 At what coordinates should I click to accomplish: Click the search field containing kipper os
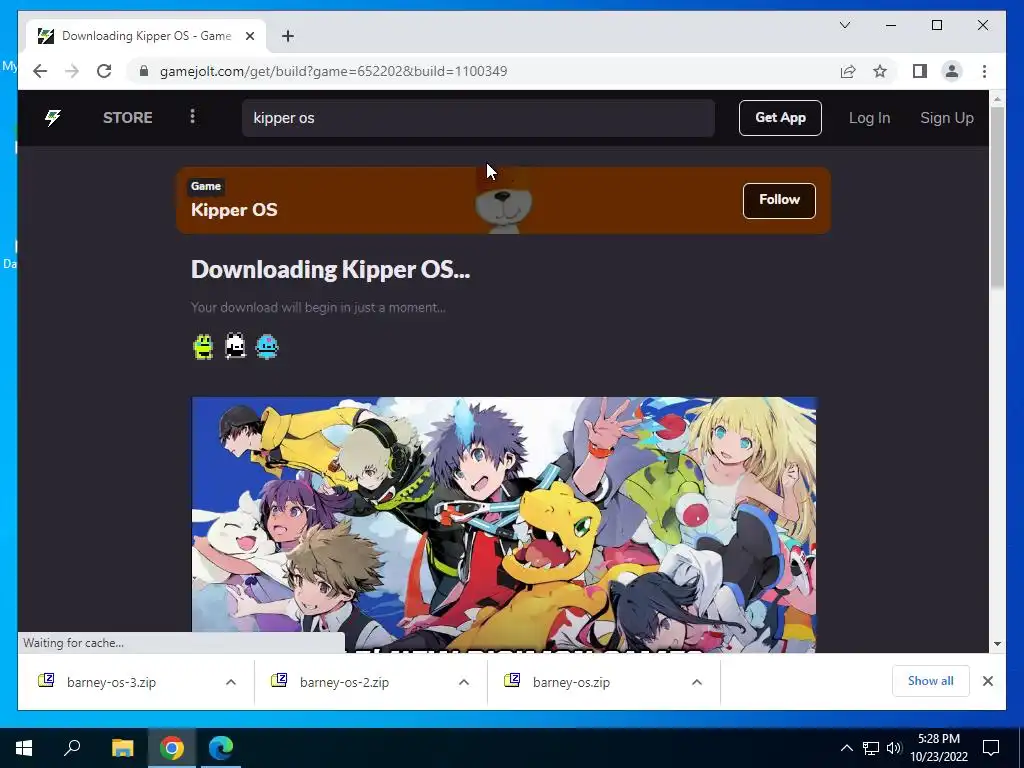[478, 118]
